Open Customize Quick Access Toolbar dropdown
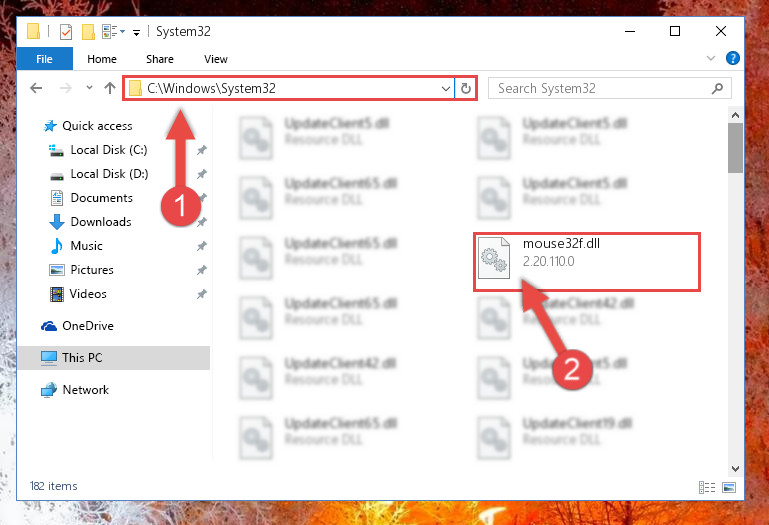769x525 pixels. (x=136, y=32)
